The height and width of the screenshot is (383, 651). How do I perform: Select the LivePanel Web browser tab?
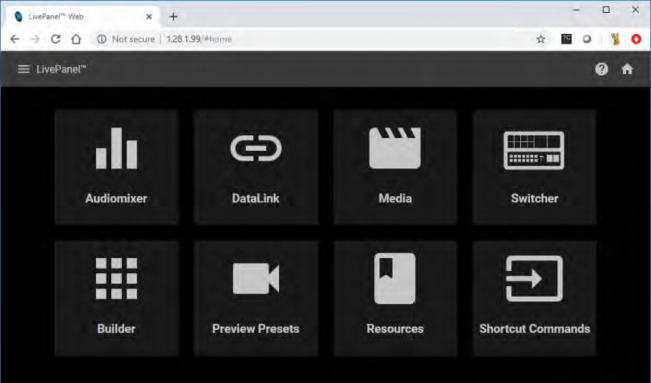click(82, 17)
